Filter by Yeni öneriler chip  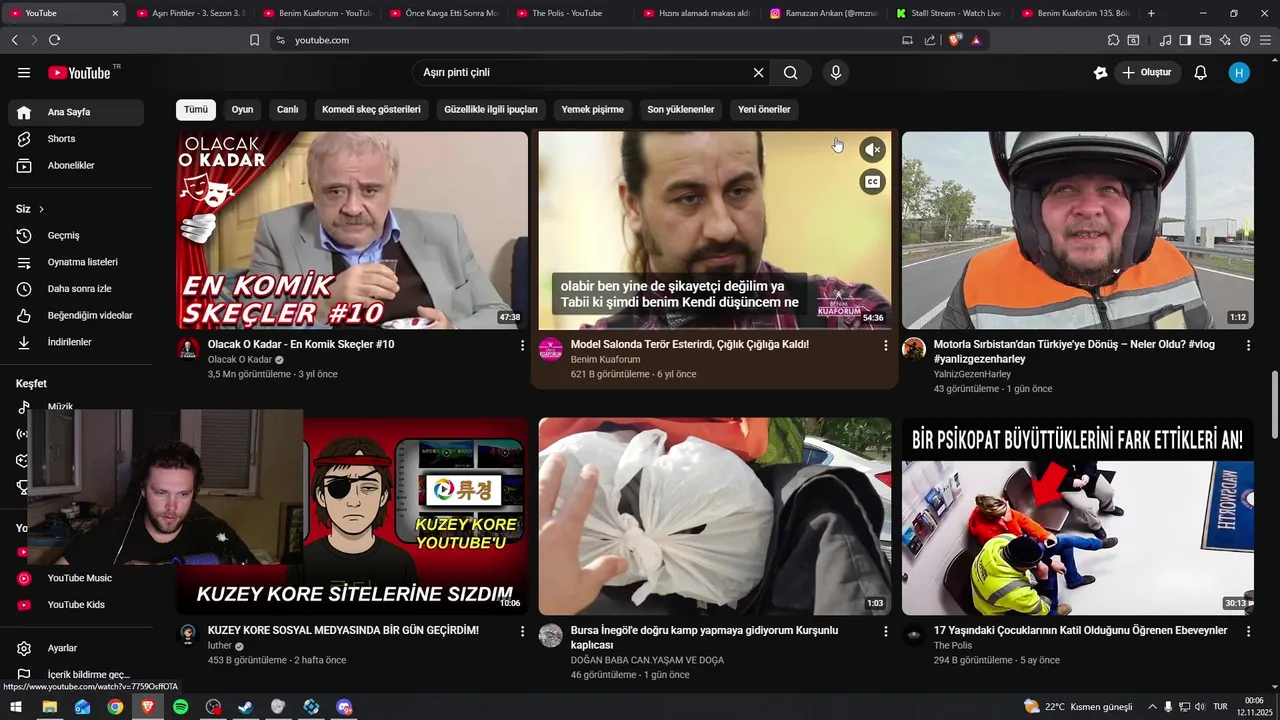coord(764,109)
